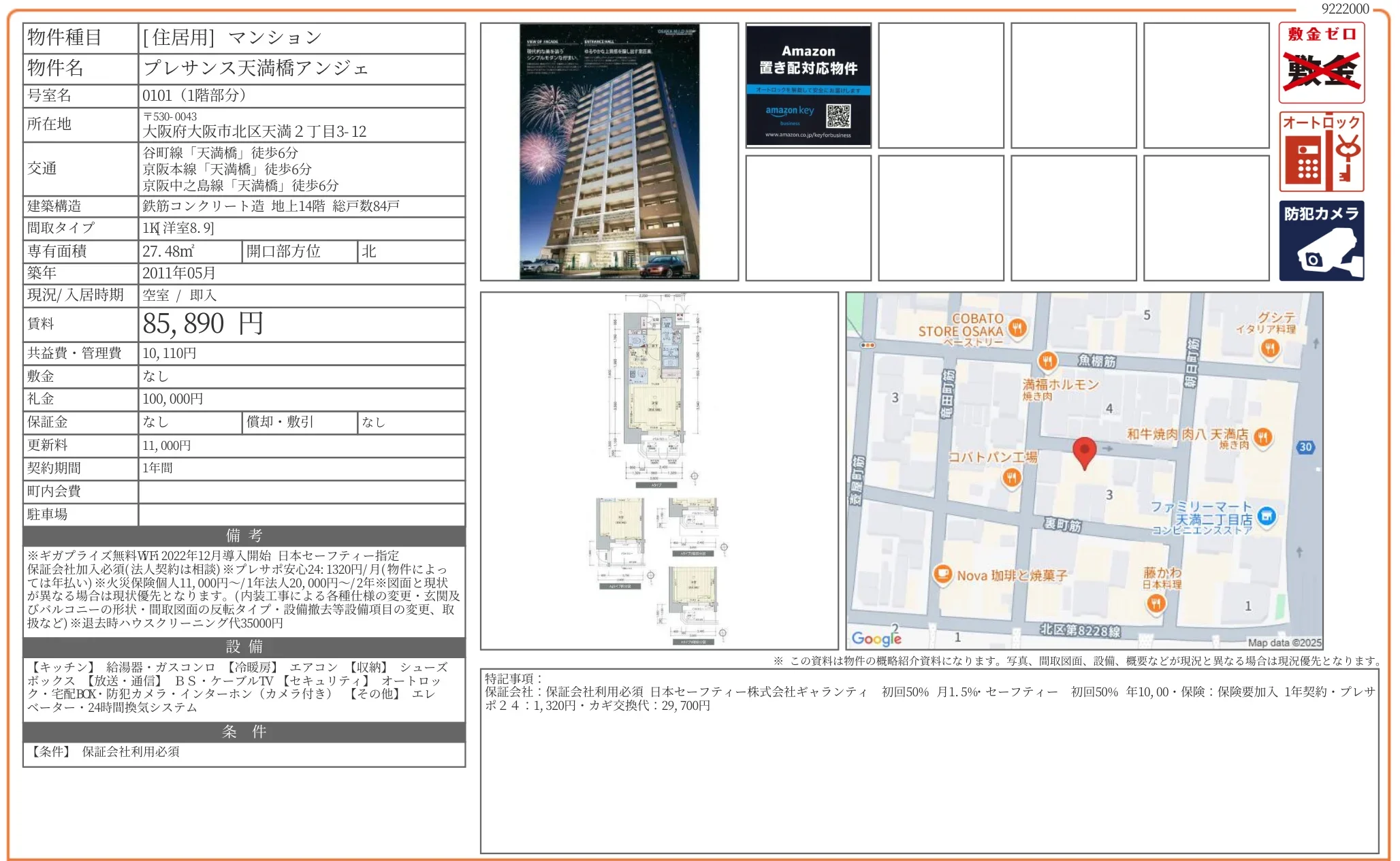Click the 備考 section header
Viewport: 1400px width, 861px height.
(x=244, y=536)
